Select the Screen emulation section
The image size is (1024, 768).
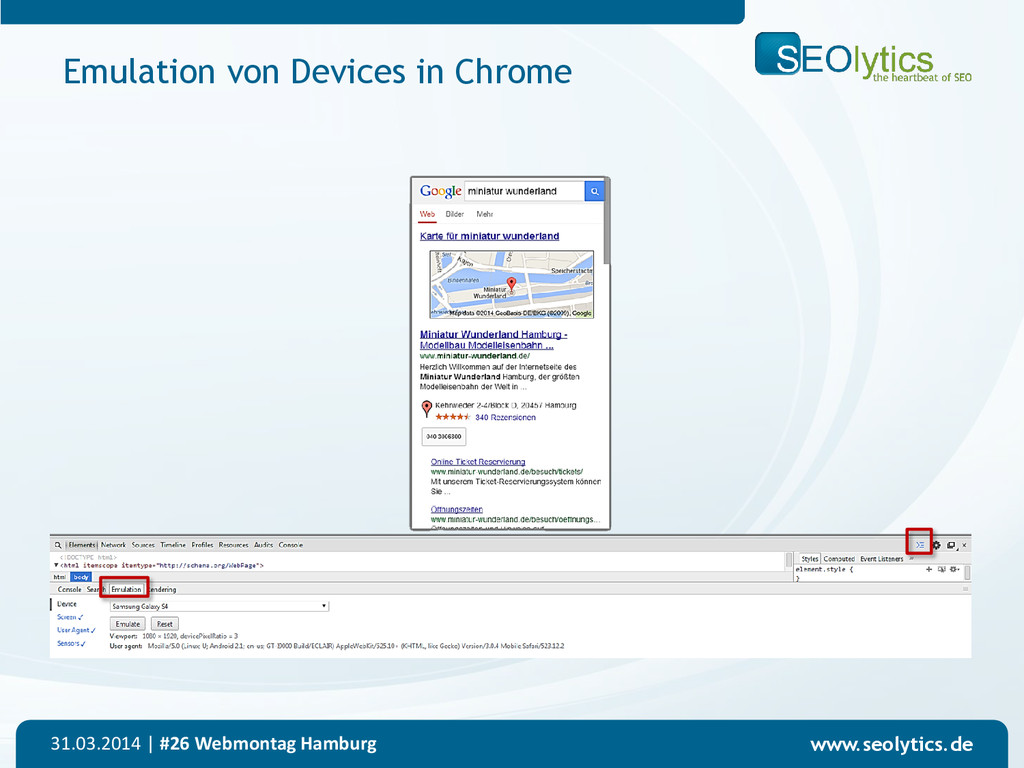pos(70,617)
